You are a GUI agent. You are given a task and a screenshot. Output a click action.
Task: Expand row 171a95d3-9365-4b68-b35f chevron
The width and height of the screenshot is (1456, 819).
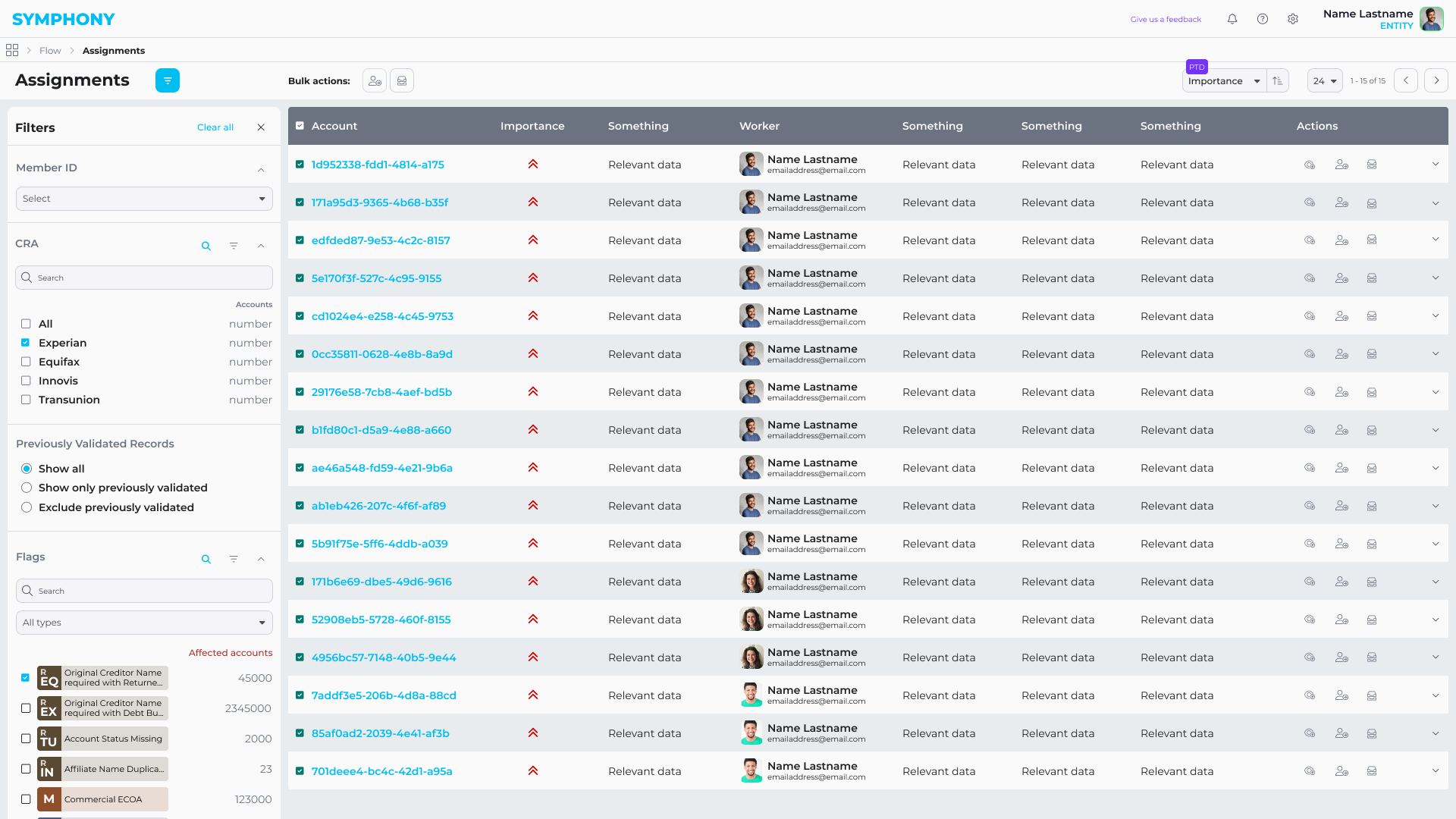pyautogui.click(x=1436, y=202)
